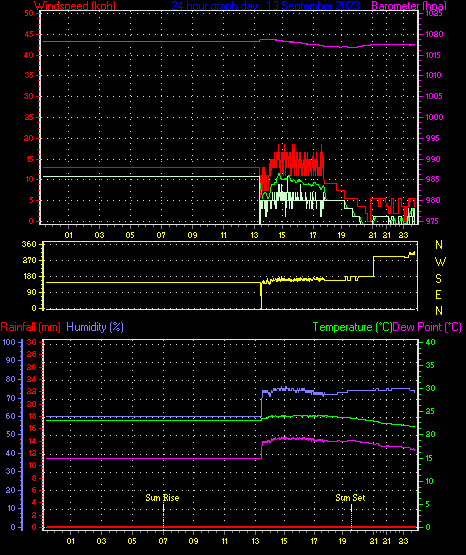Click the barometer axis value "975"

[x=432, y=221]
